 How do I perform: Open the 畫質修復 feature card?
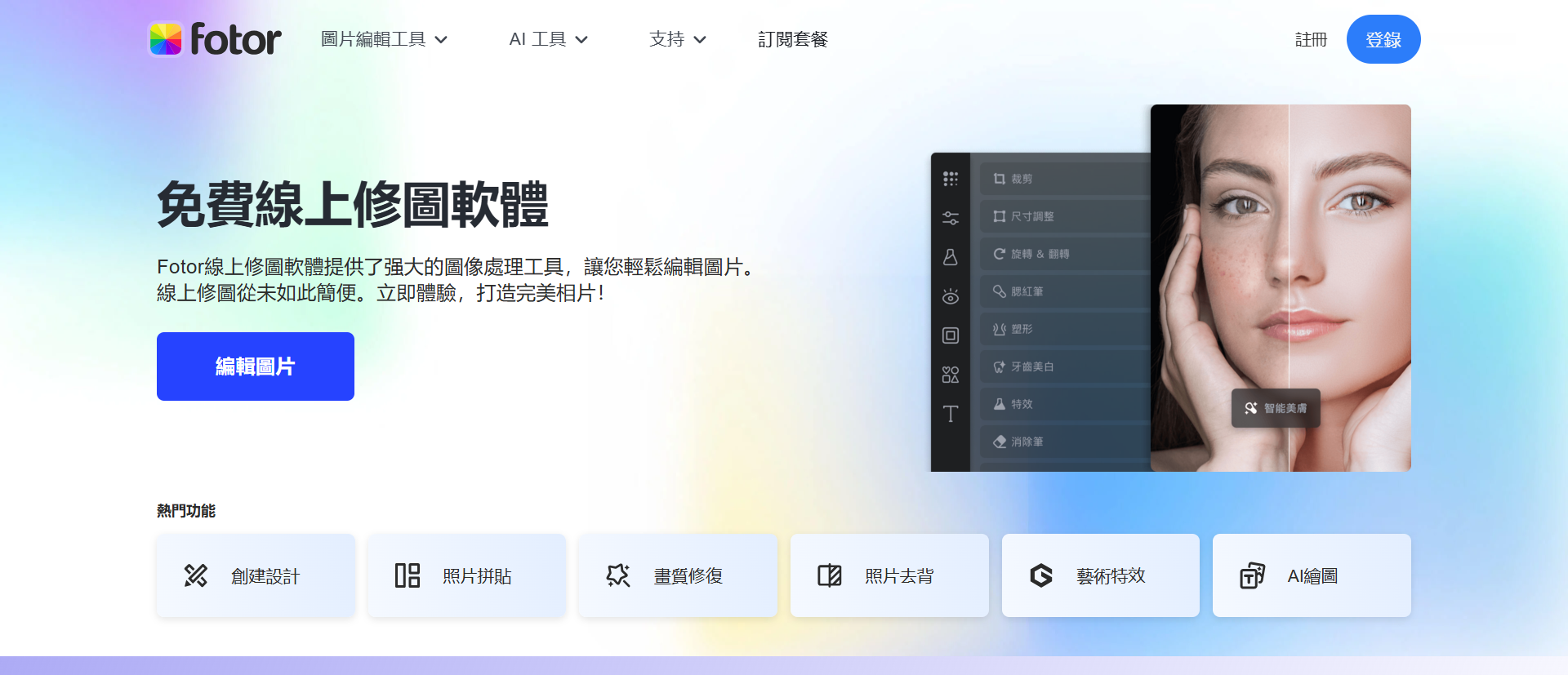coord(678,575)
